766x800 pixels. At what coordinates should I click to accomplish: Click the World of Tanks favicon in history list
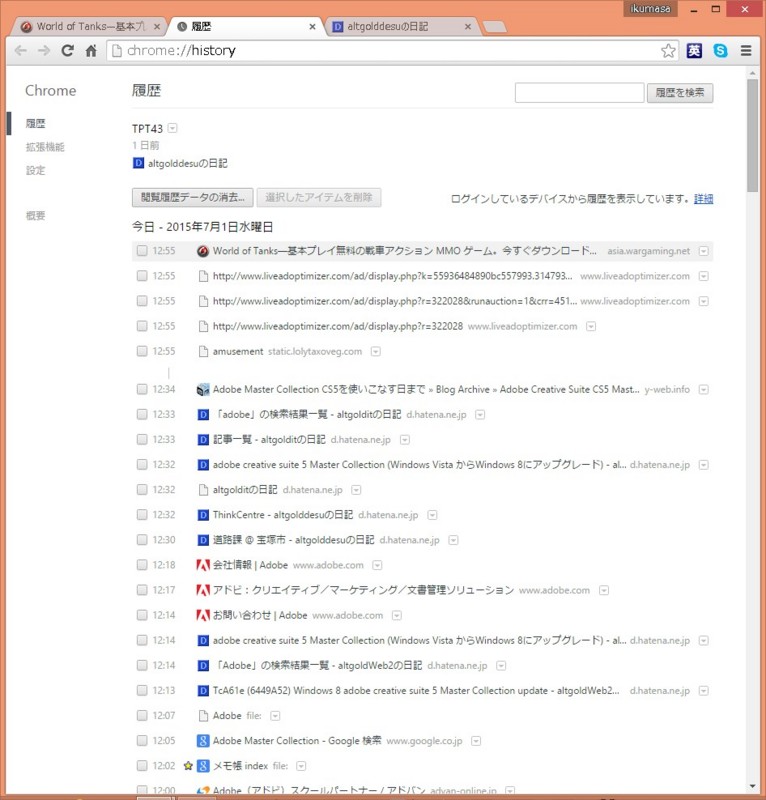pyautogui.click(x=203, y=251)
